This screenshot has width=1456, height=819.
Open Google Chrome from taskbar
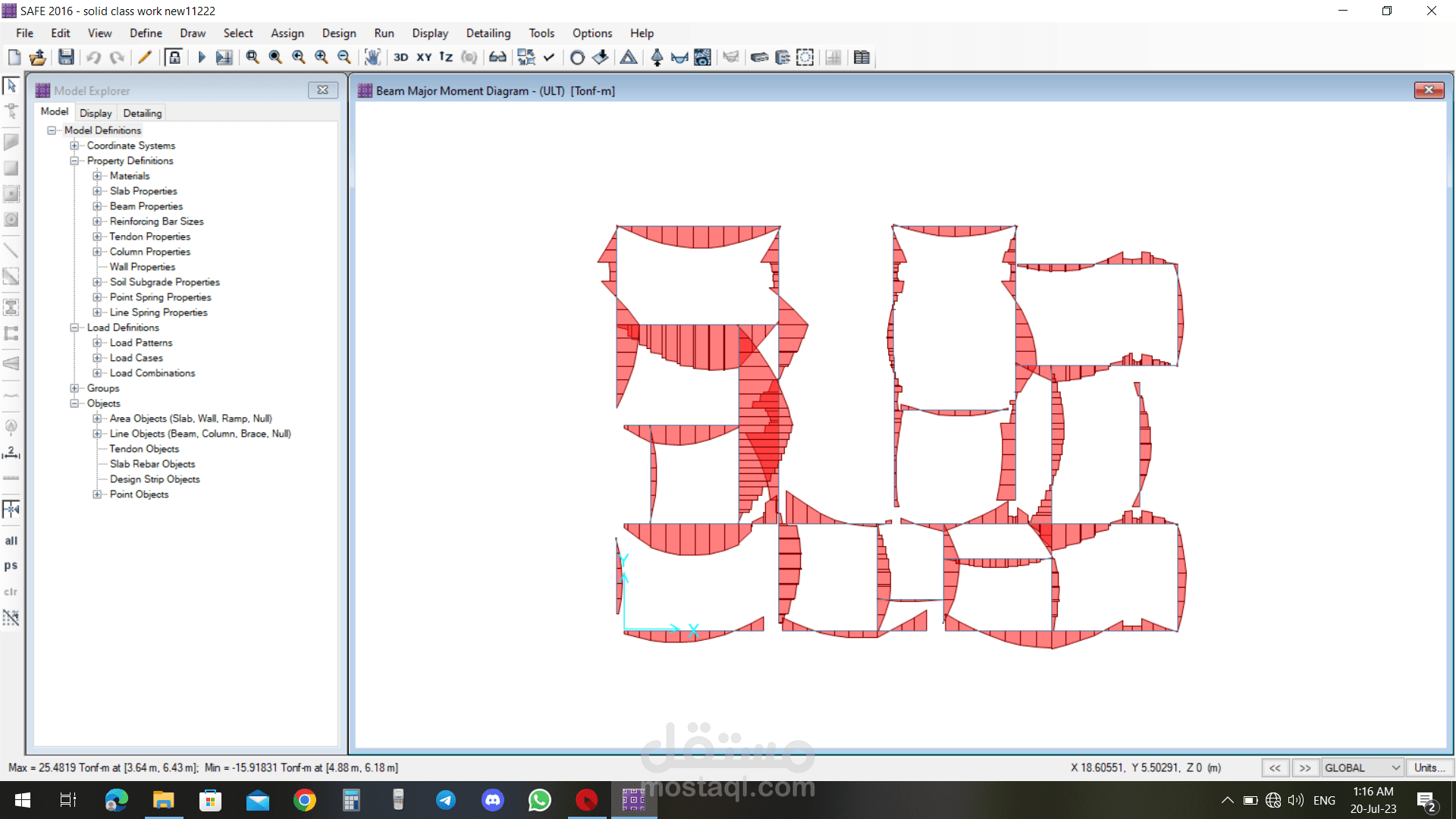[305, 800]
